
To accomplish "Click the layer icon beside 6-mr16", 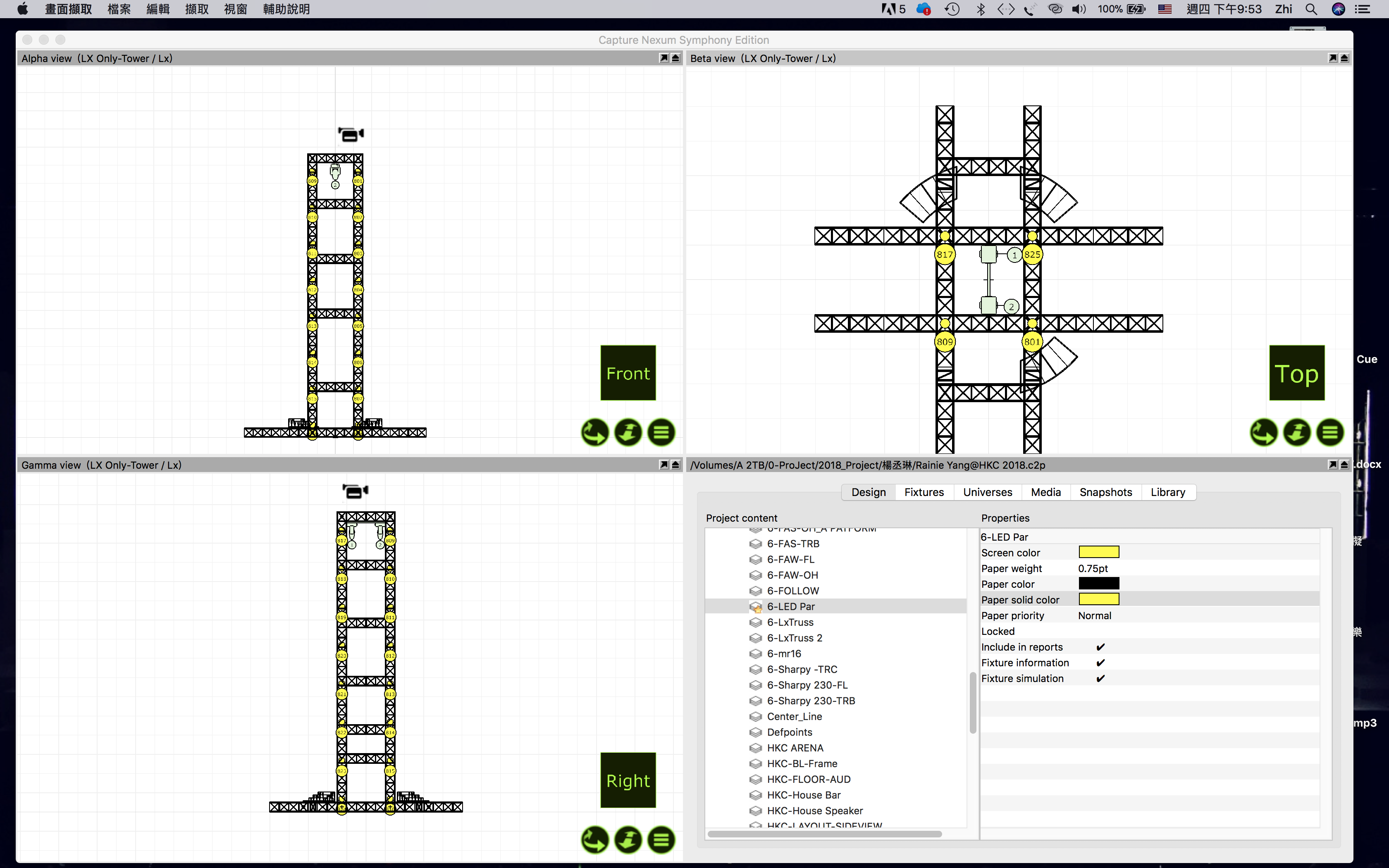I will click(x=755, y=654).
